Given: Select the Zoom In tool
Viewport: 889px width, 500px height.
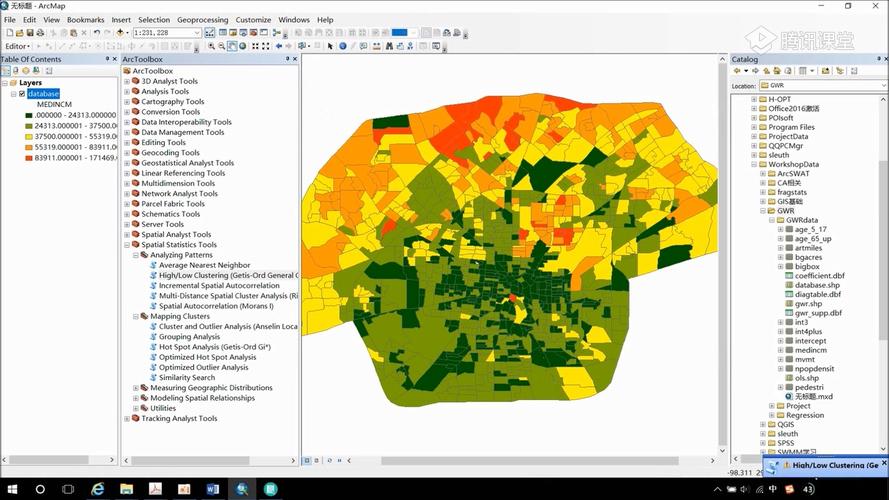Looking at the screenshot, I should (x=211, y=46).
